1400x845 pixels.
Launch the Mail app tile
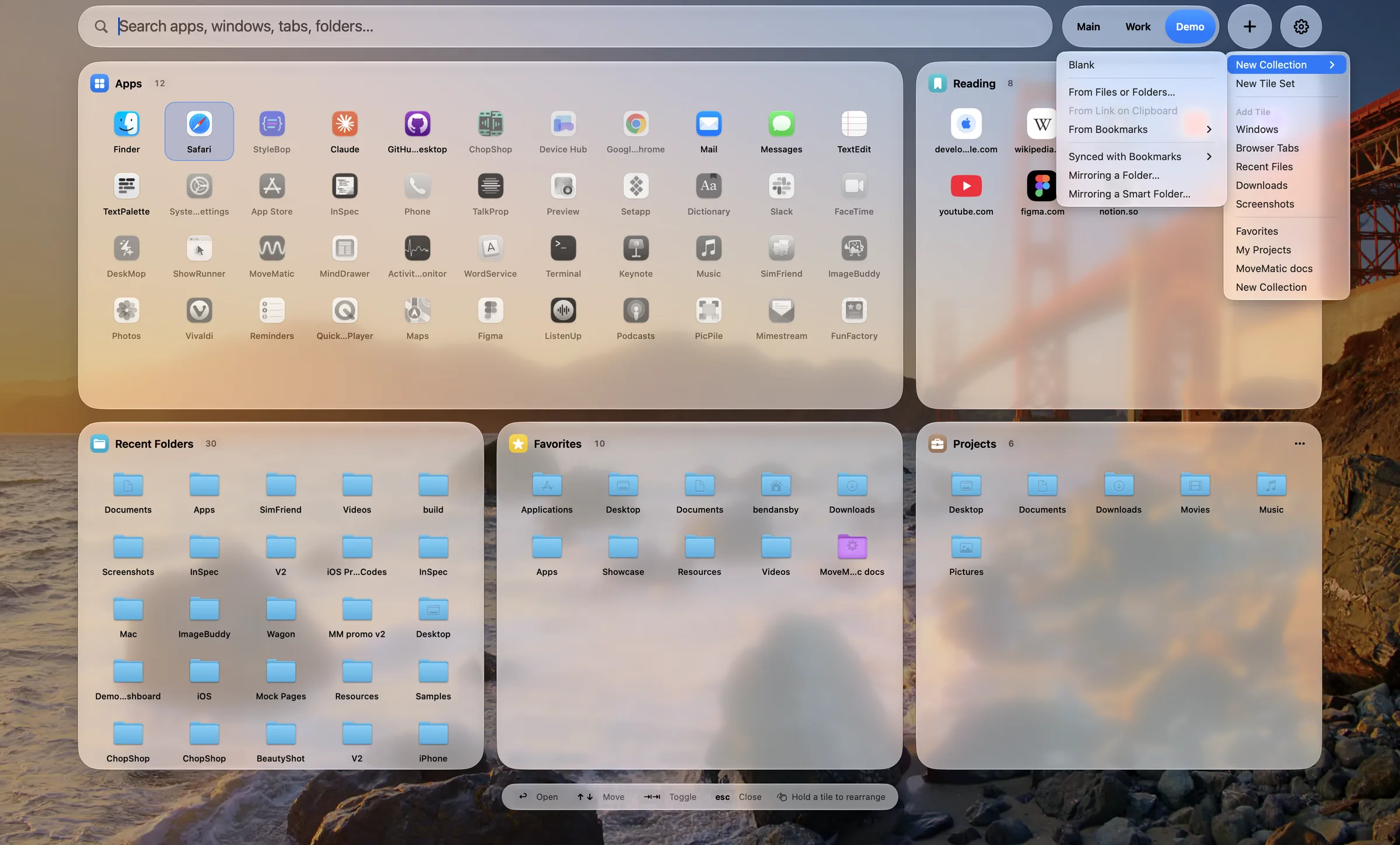click(x=709, y=132)
